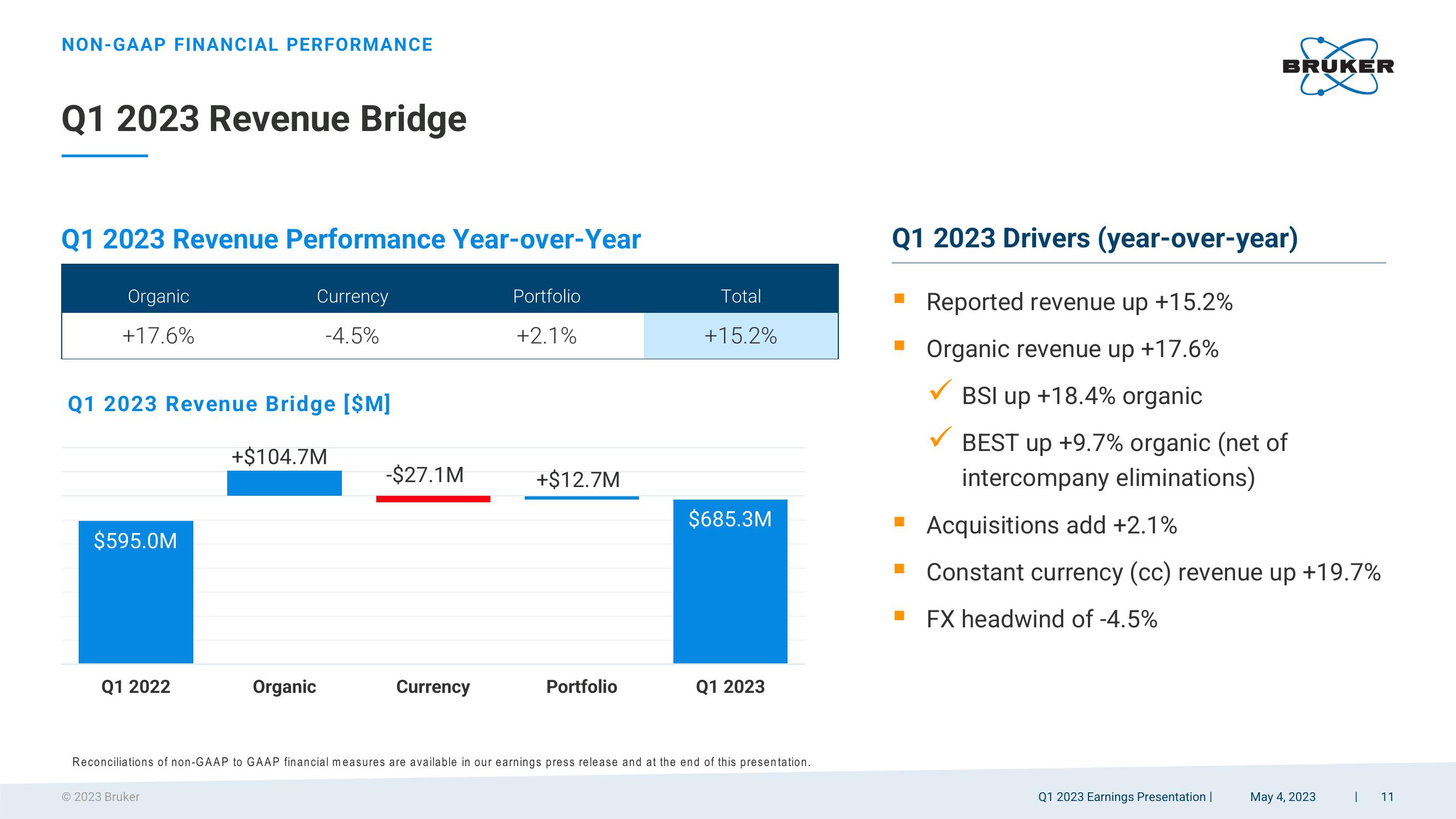Click the Portfolio column header in table

(547, 296)
